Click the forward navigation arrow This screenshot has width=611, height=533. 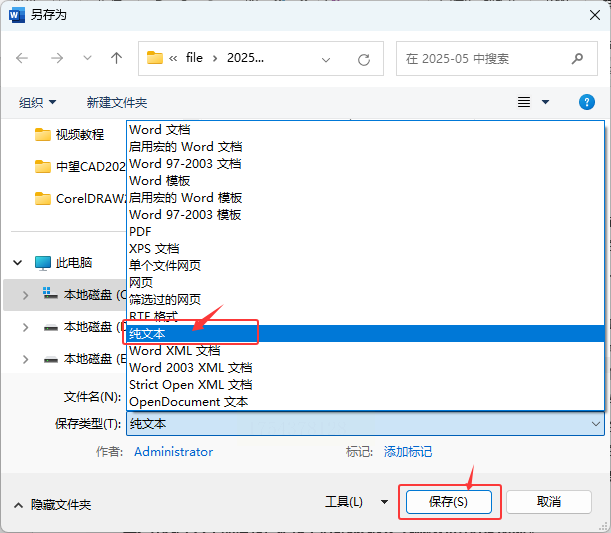57,58
